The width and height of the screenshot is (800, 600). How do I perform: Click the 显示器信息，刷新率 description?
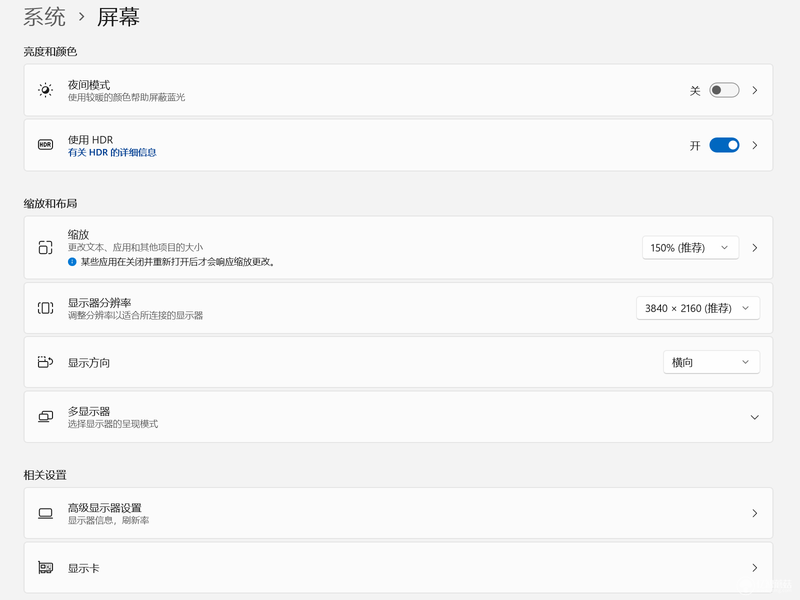pyautogui.click(x=109, y=520)
